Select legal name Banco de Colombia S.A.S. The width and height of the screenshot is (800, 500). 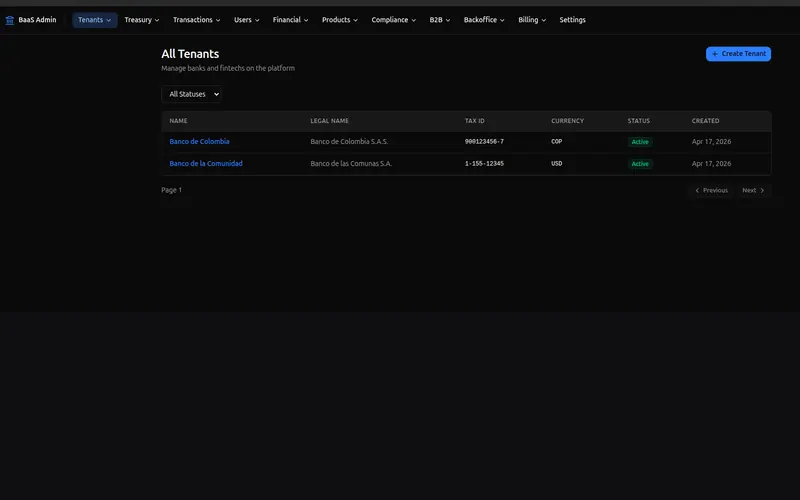coord(349,142)
